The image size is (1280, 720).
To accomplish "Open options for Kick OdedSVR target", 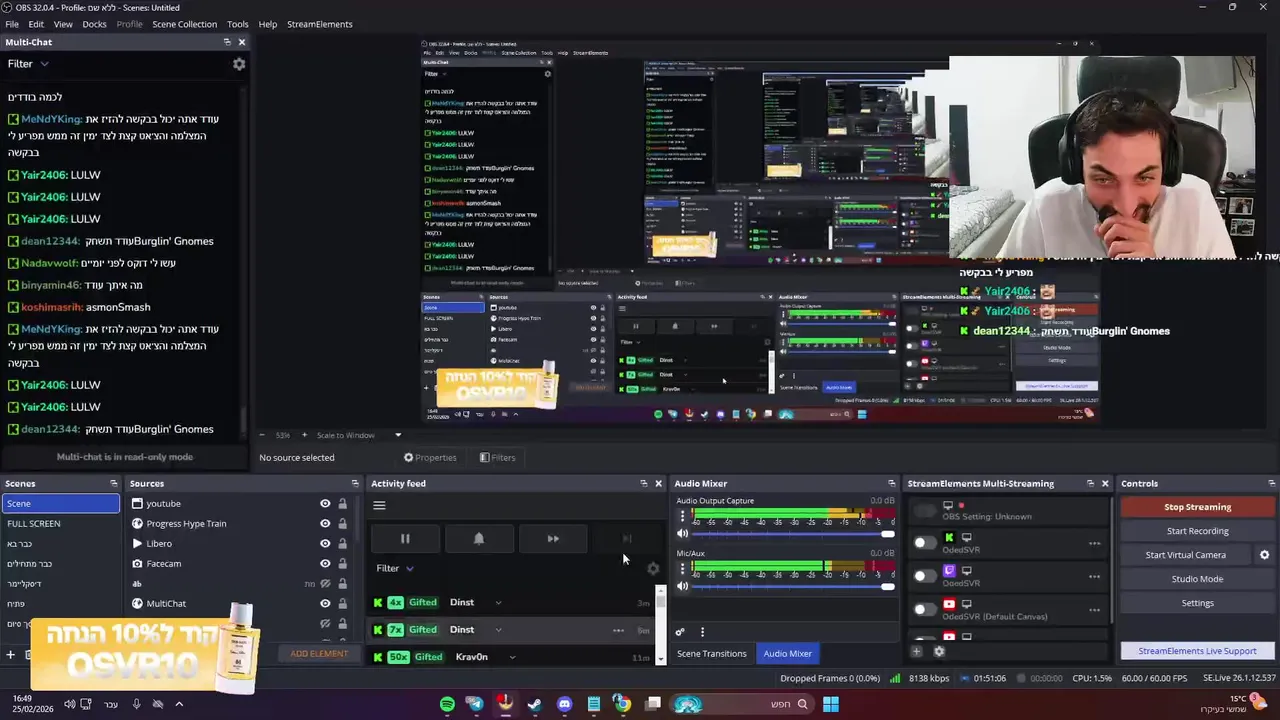I will pos(1095,544).
